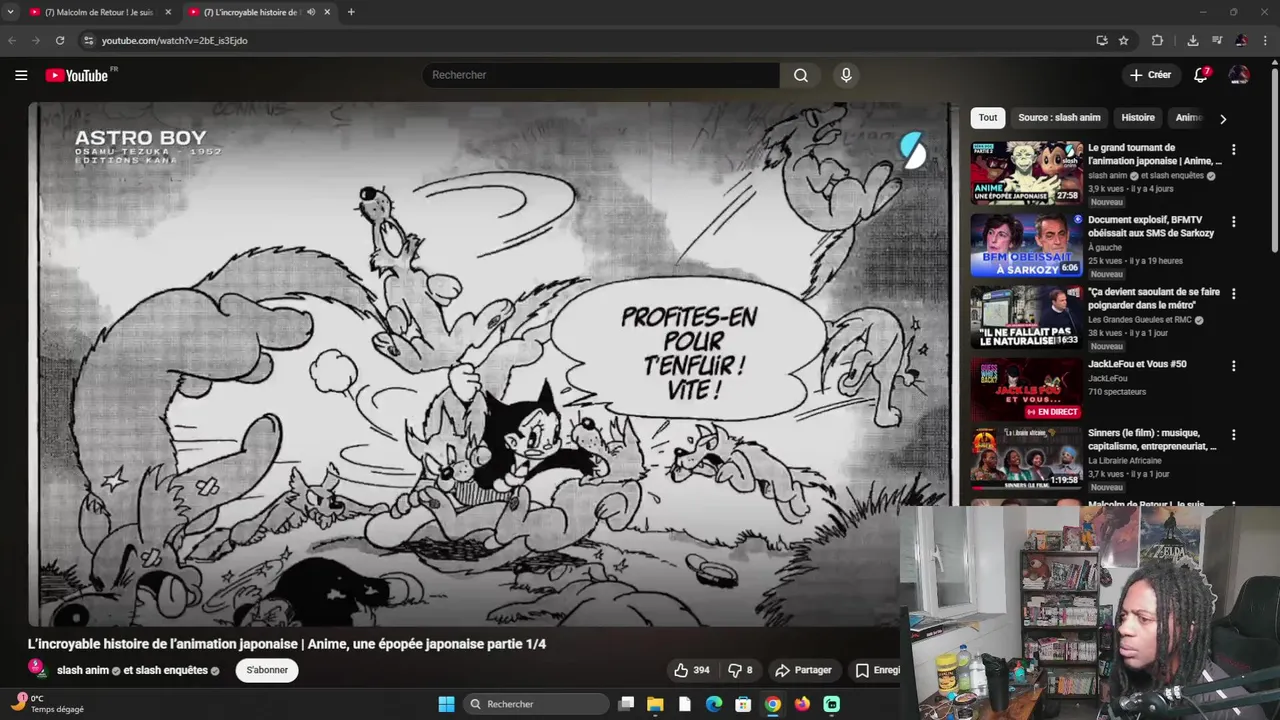Open the Sinners film video thumbnail
Image resolution: width=1280 pixels, height=720 pixels.
point(1026,459)
